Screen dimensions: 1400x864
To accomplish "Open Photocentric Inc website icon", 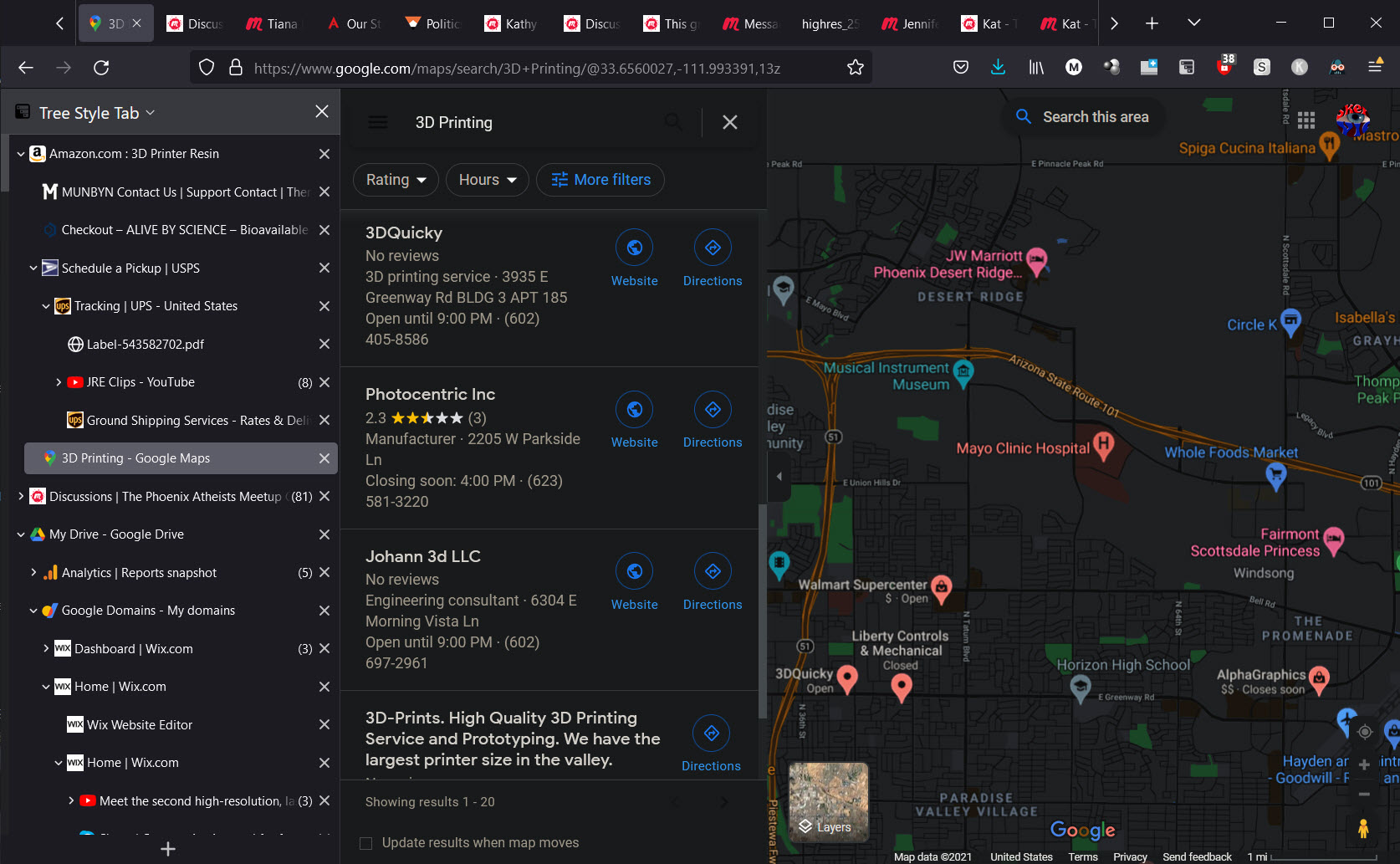I will coord(634,409).
